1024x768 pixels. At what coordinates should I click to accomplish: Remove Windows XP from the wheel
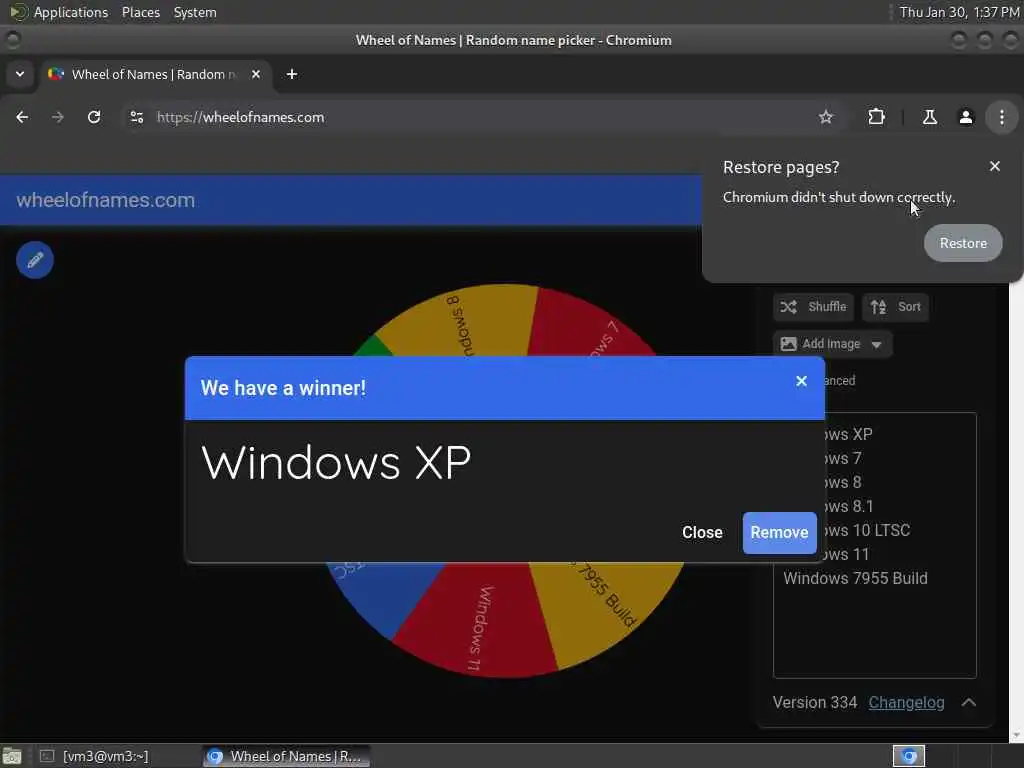coord(779,533)
